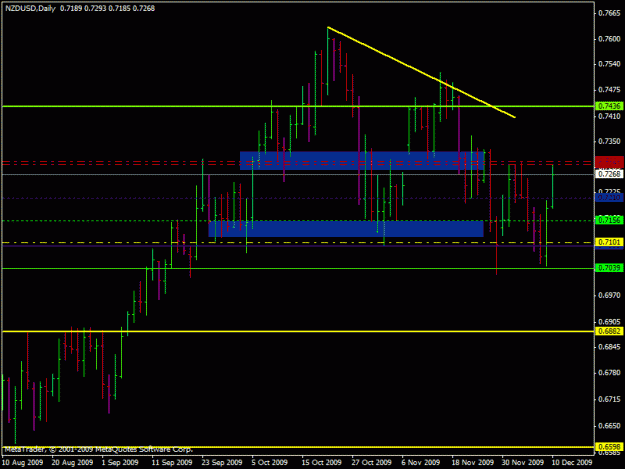Click the green 0.7156 price label

609,220
